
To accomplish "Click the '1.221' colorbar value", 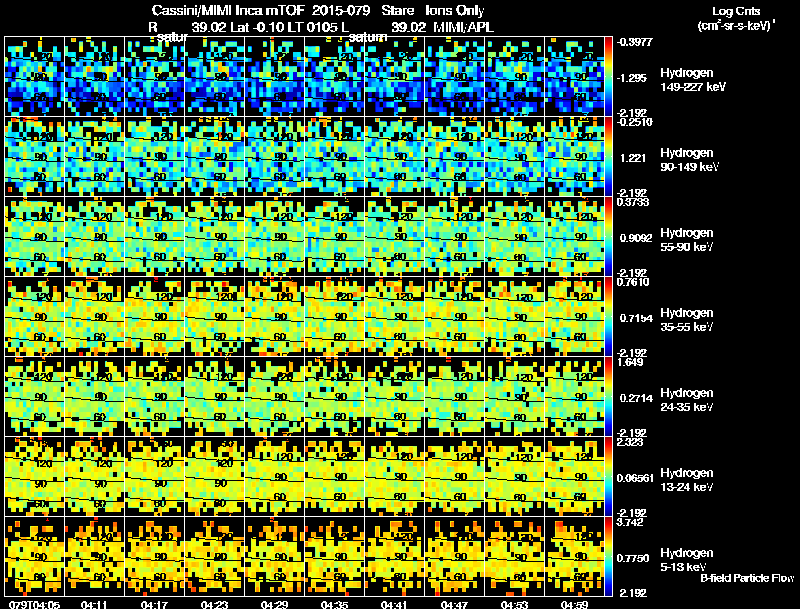I will [633, 158].
